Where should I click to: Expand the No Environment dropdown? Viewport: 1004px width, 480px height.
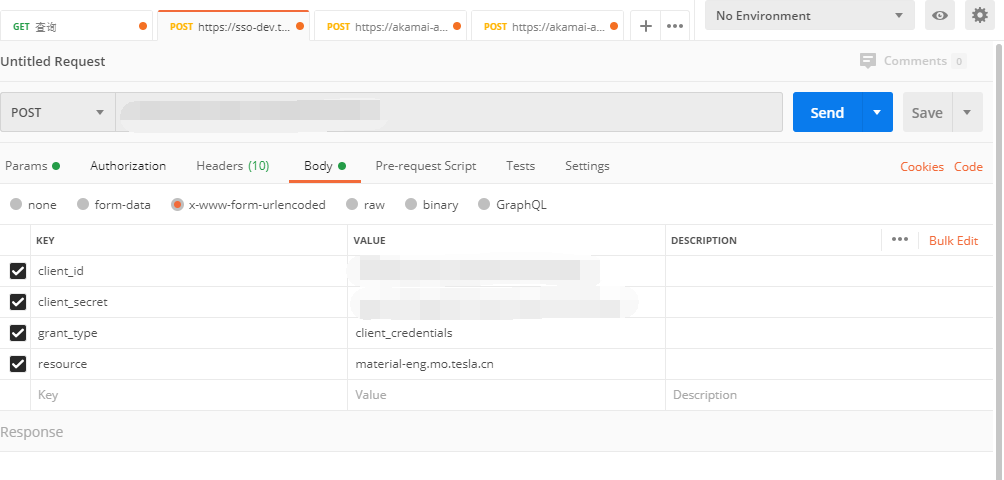(x=809, y=15)
